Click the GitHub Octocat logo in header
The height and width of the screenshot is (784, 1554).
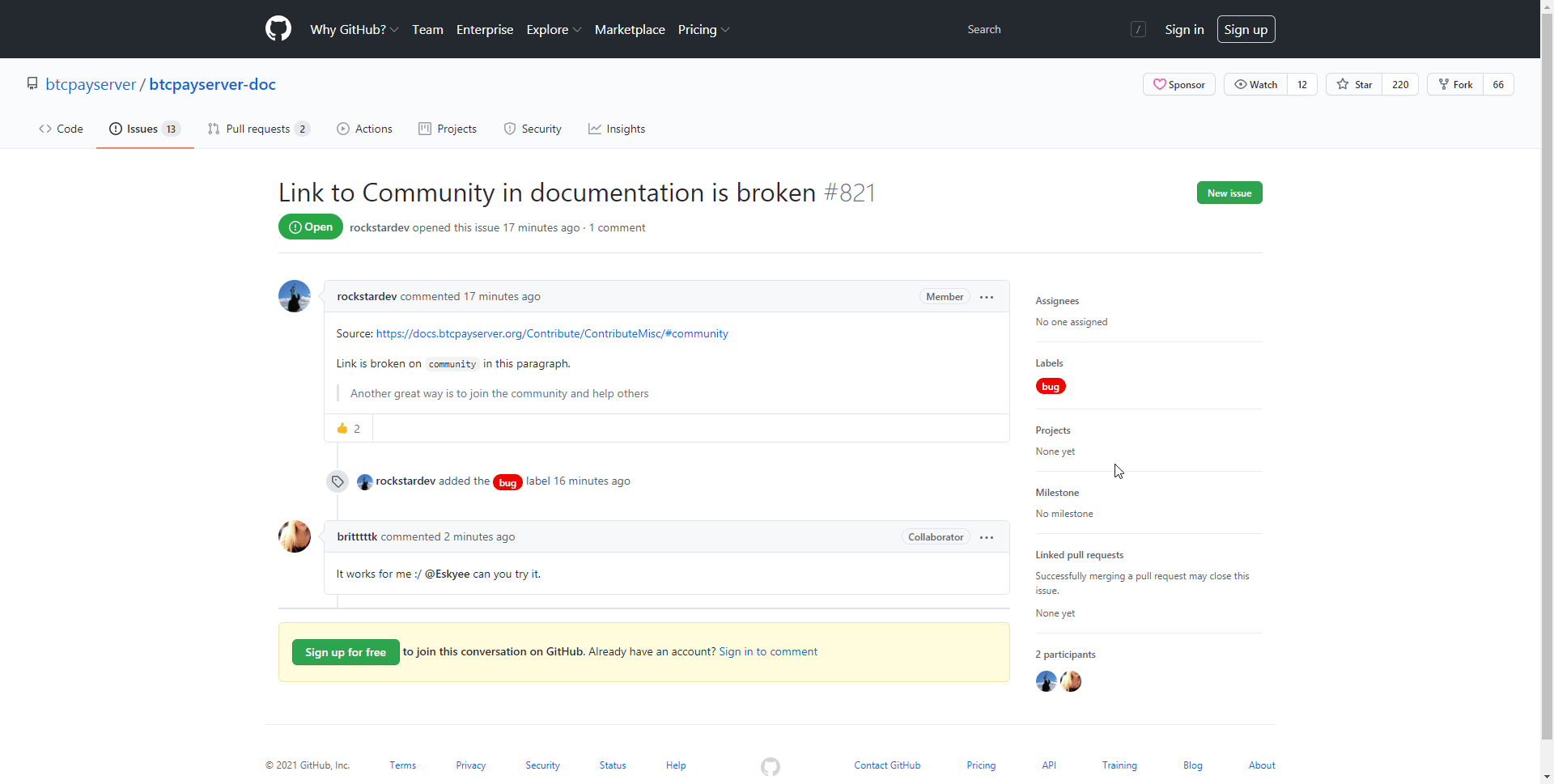coord(278,29)
